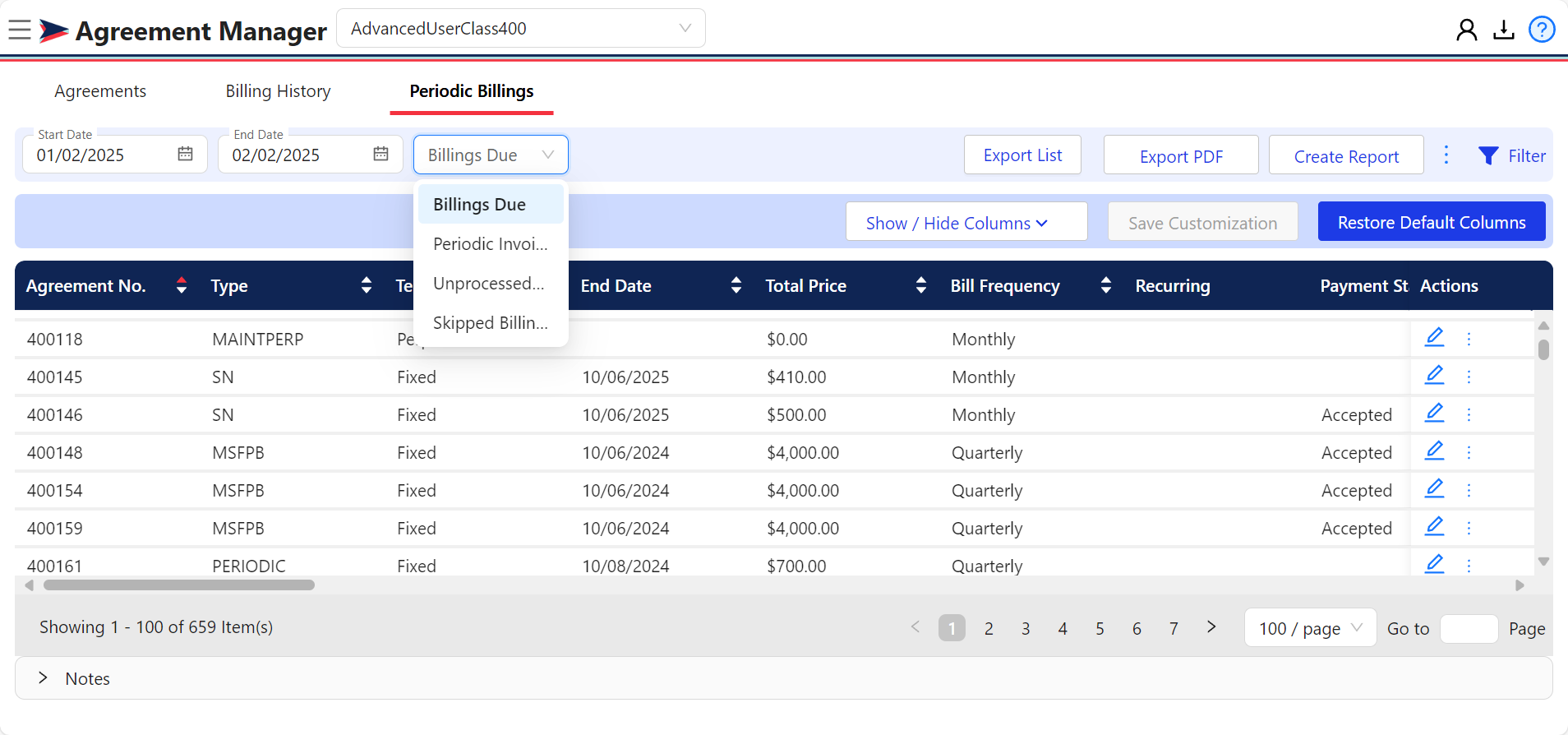Image resolution: width=1568 pixels, height=735 pixels.
Task: Change the 100 / page size dropdown
Action: point(1310,628)
